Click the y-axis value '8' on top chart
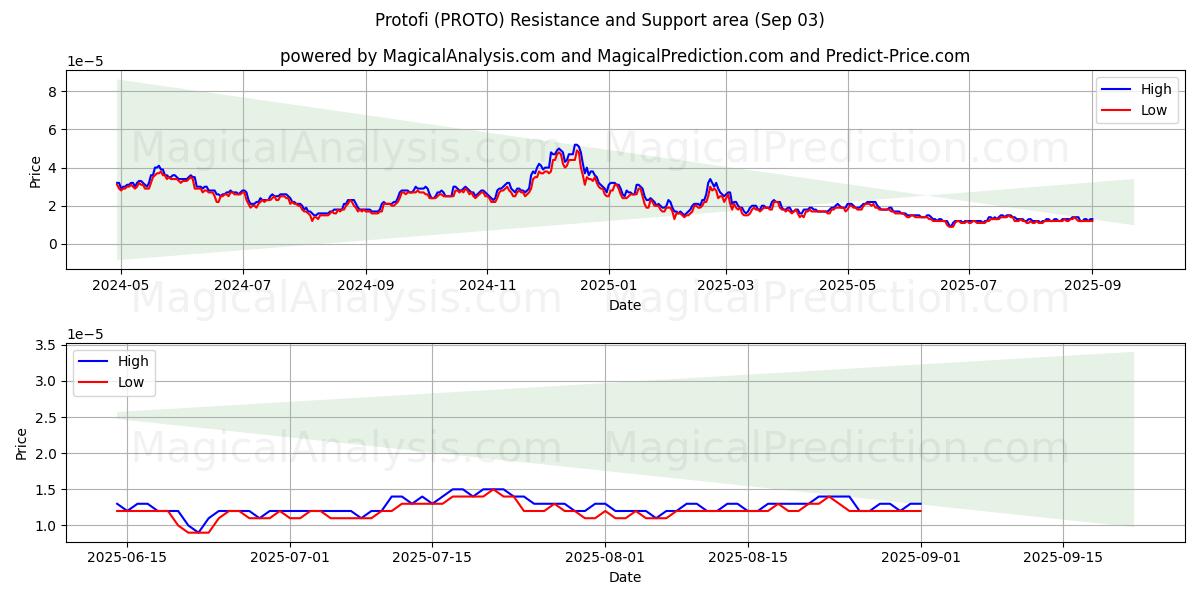The image size is (1200, 600). pyautogui.click(x=54, y=92)
